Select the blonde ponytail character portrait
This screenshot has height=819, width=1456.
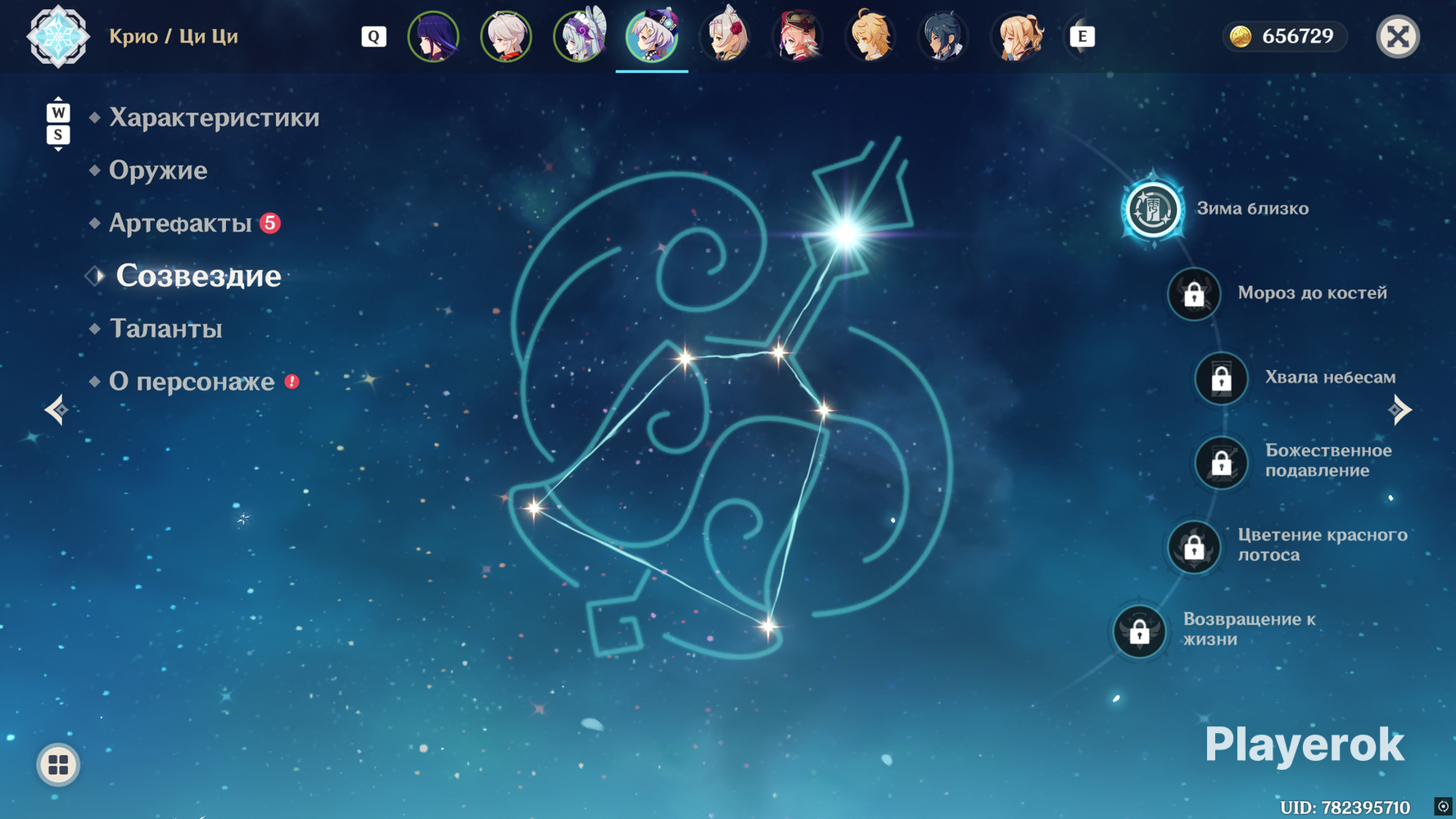click(1017, 37)
